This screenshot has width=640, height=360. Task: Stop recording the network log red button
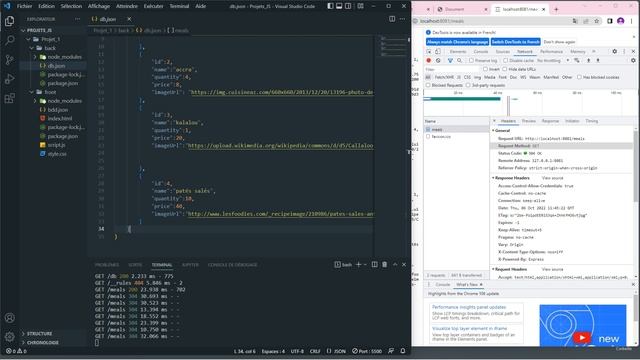click(429, 60)
